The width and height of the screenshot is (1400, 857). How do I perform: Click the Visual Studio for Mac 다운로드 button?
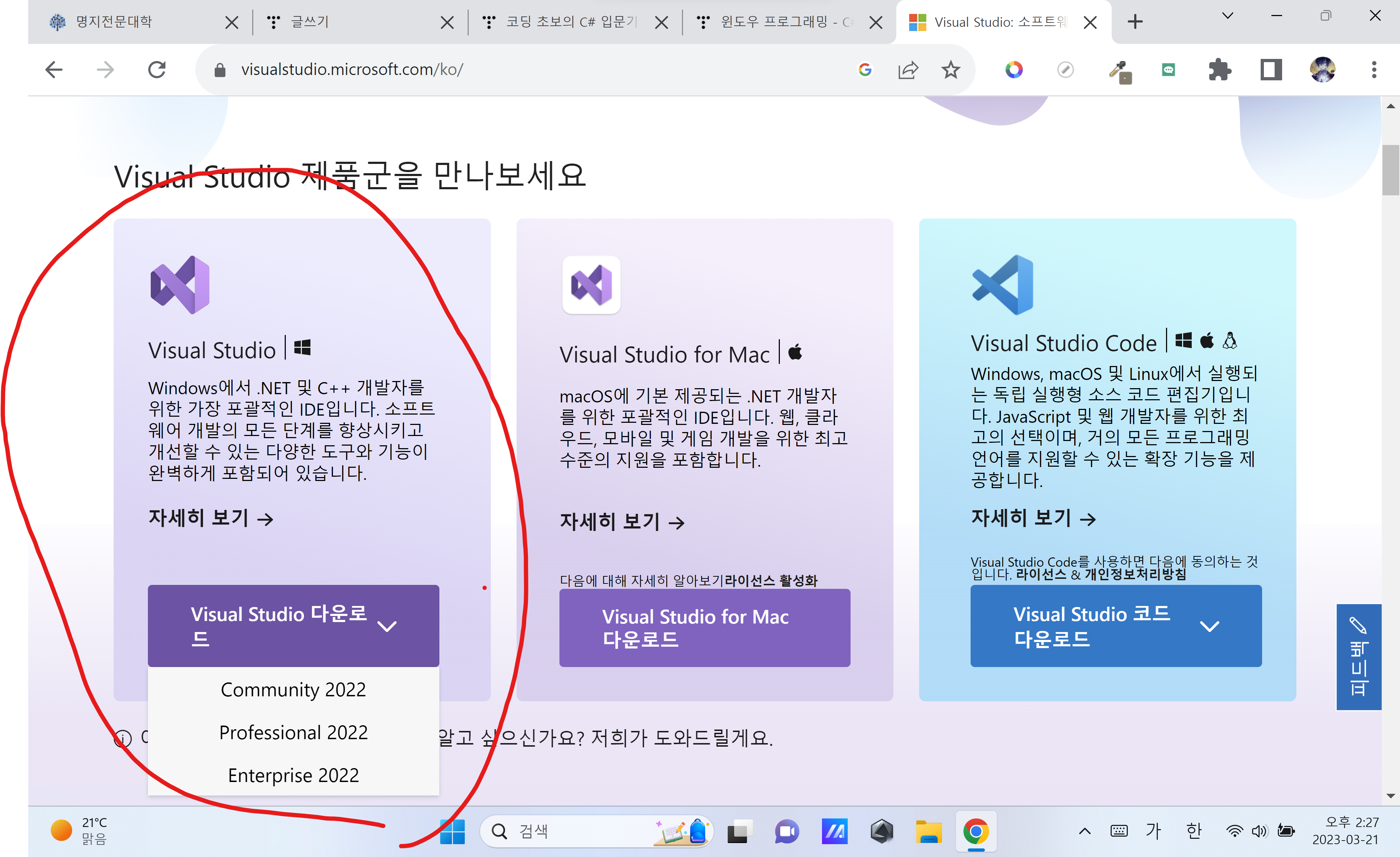tap(704, 627)
